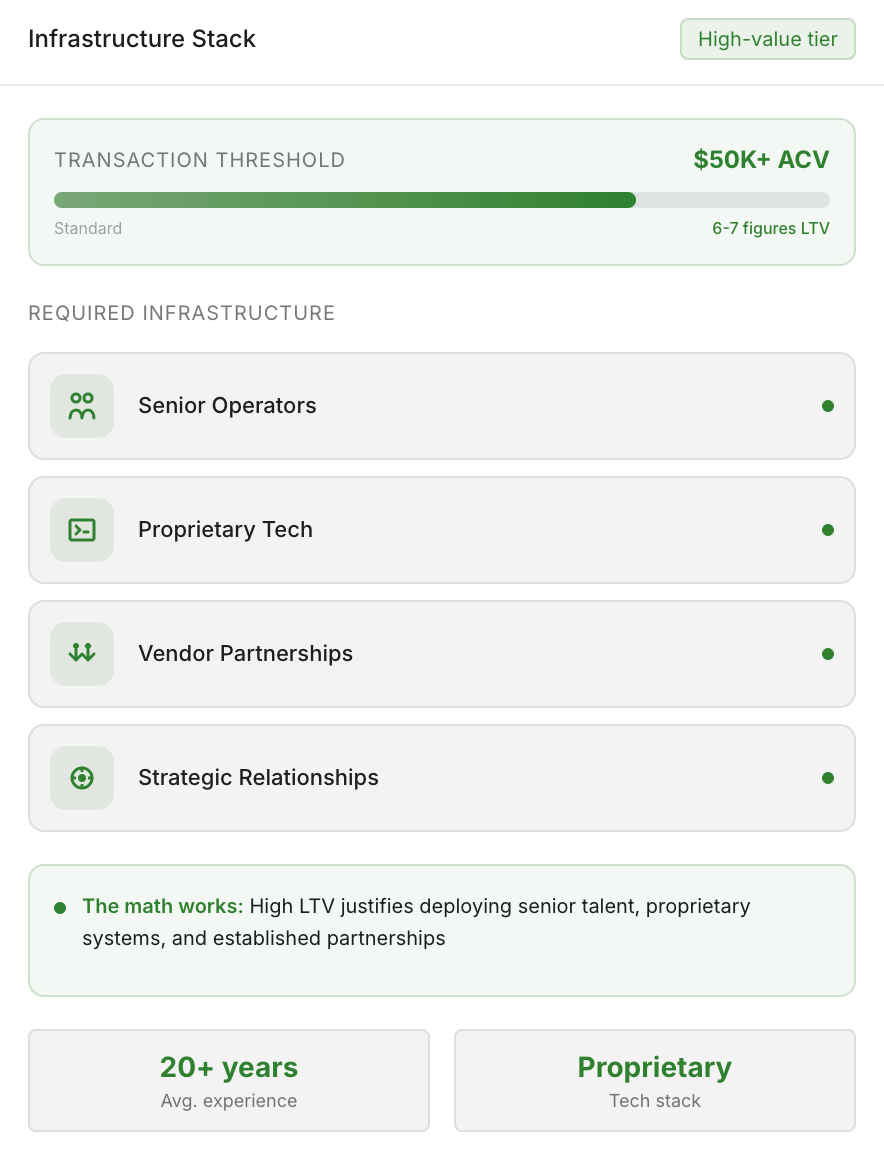
Task: Click the Senior Operators people icon
Action: coord(82,406)
